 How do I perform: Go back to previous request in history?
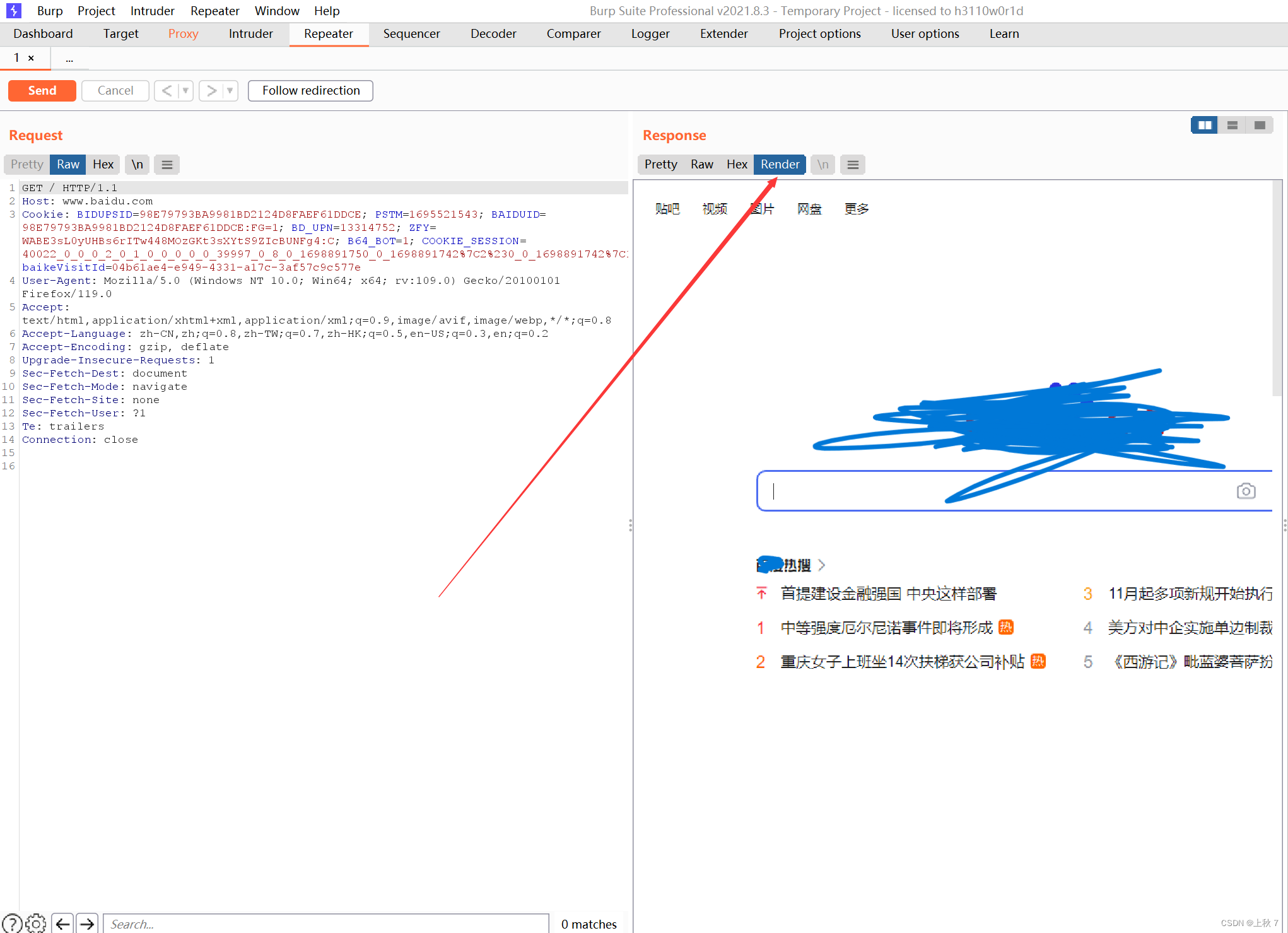[x=166, y=91]
